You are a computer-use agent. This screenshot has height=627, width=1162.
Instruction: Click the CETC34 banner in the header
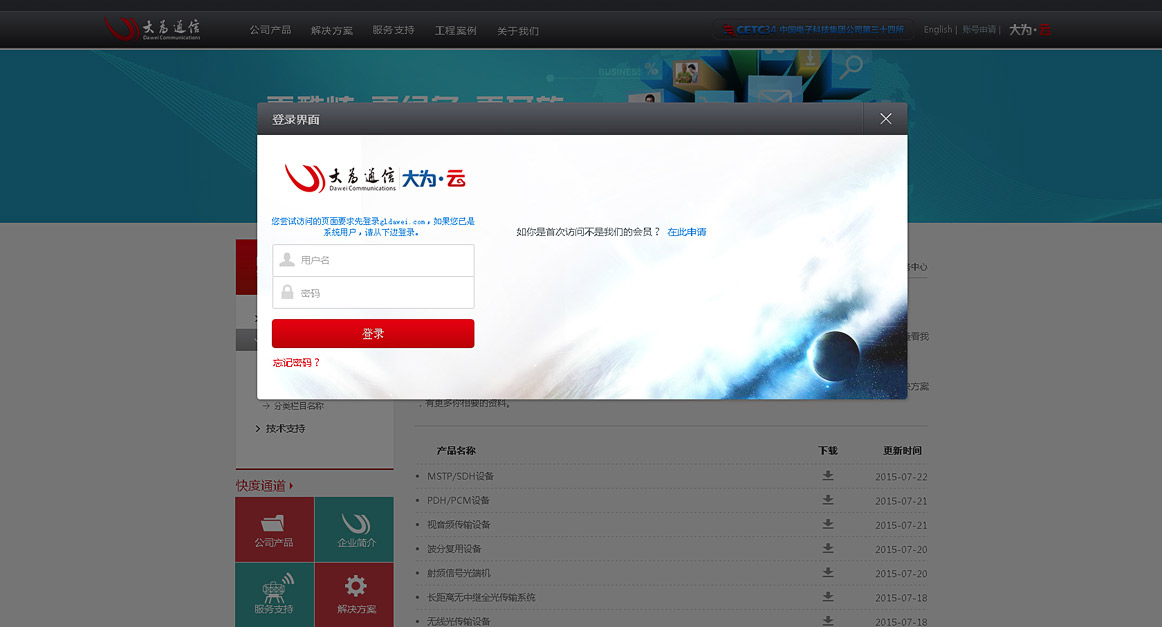pyautogui.click(x=813, y=30)
